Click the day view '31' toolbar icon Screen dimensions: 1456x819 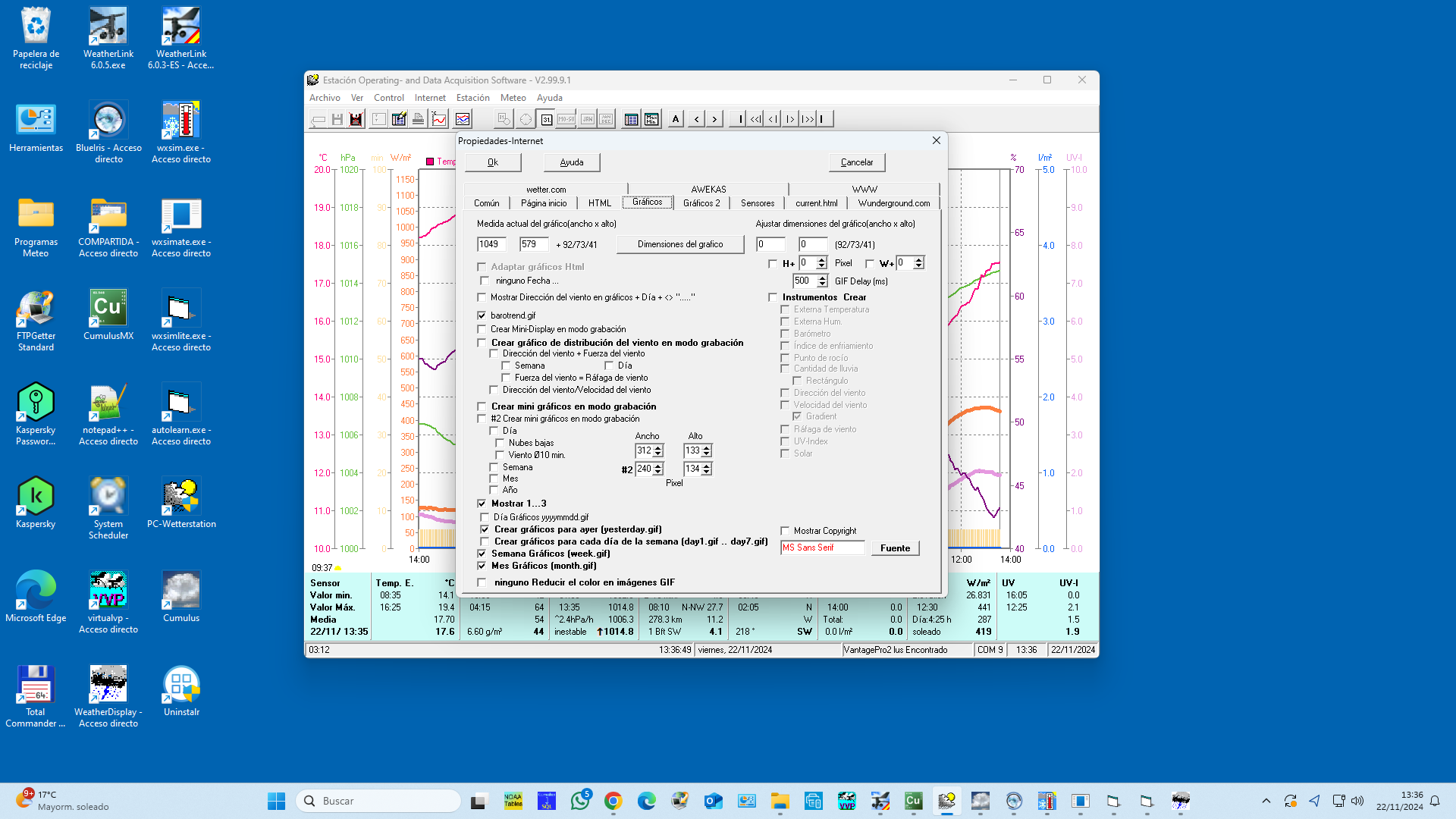tap(546, 119)
